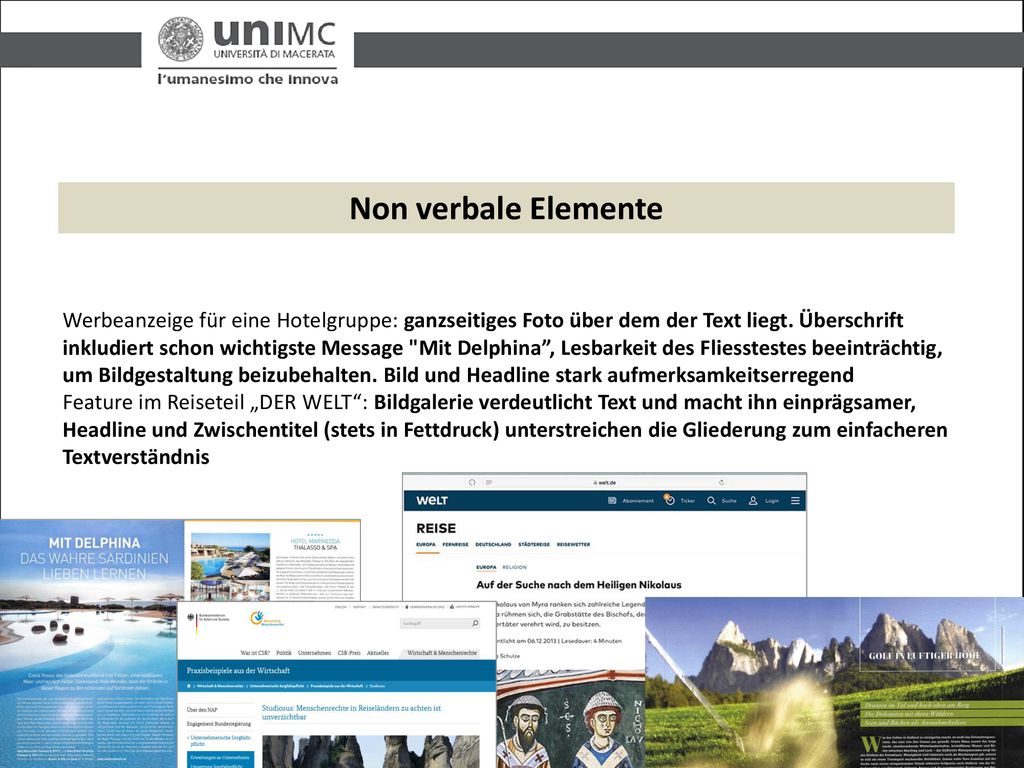The image size is (1024, 768).
Task: Click the RELIGION category link above the article
Action: pos(515,568)
